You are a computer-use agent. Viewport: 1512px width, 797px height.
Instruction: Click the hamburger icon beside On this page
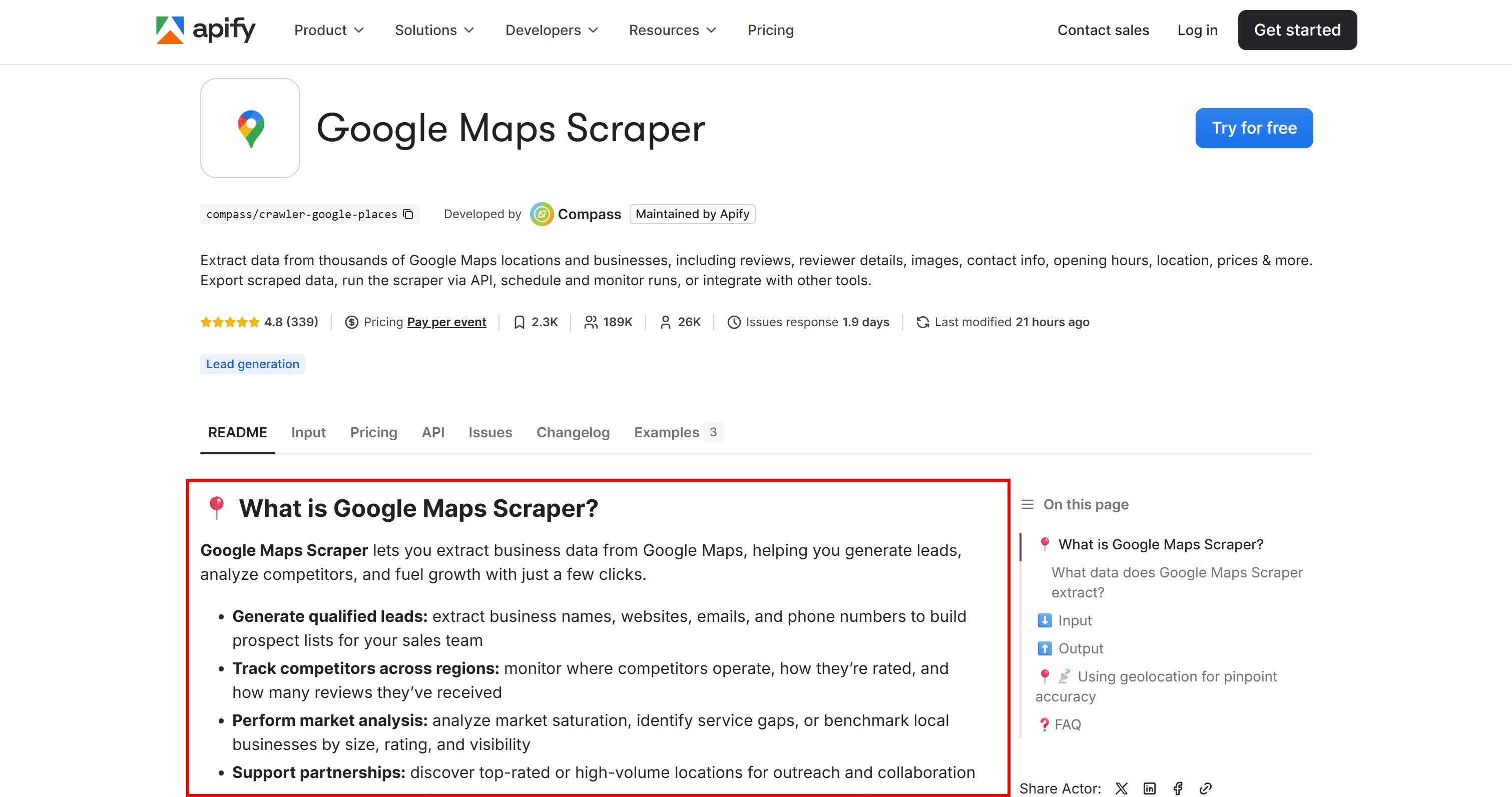1027,504
